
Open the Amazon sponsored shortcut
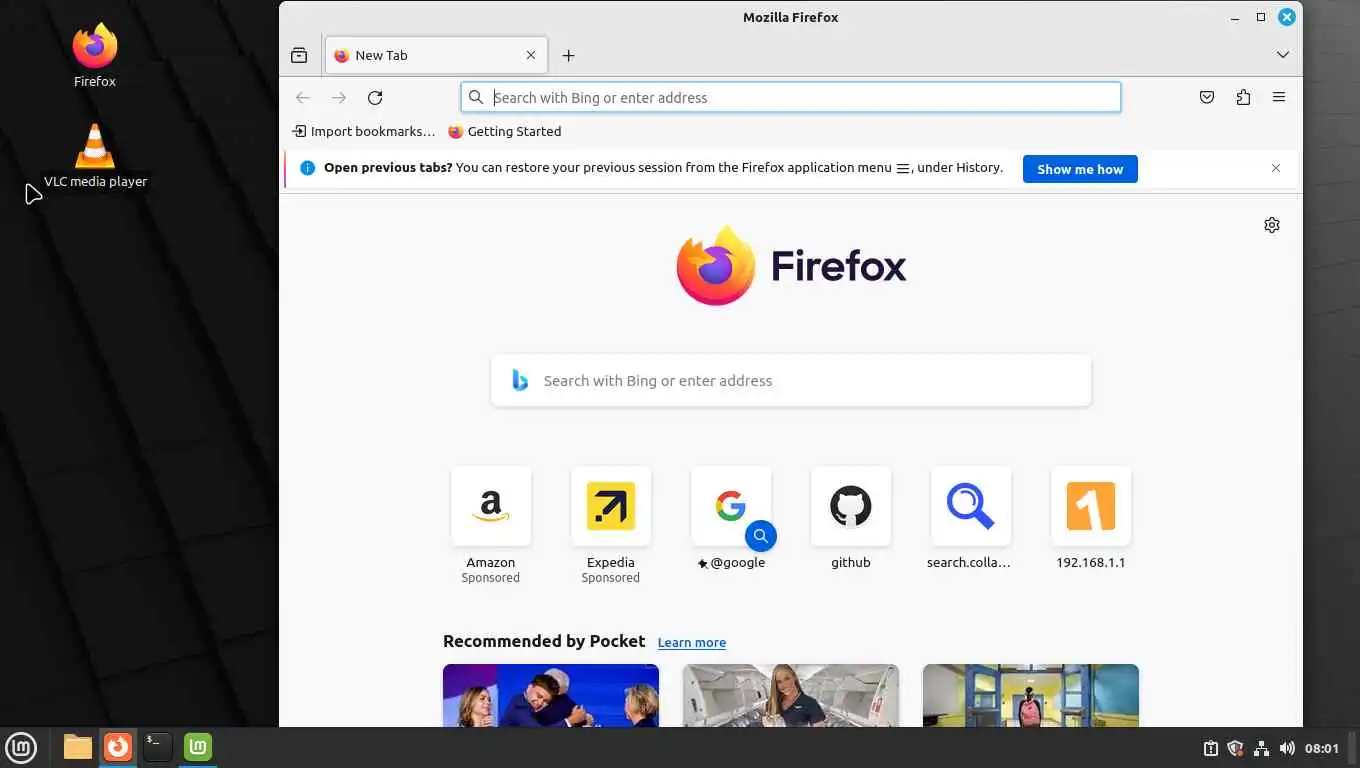(491, 525)
